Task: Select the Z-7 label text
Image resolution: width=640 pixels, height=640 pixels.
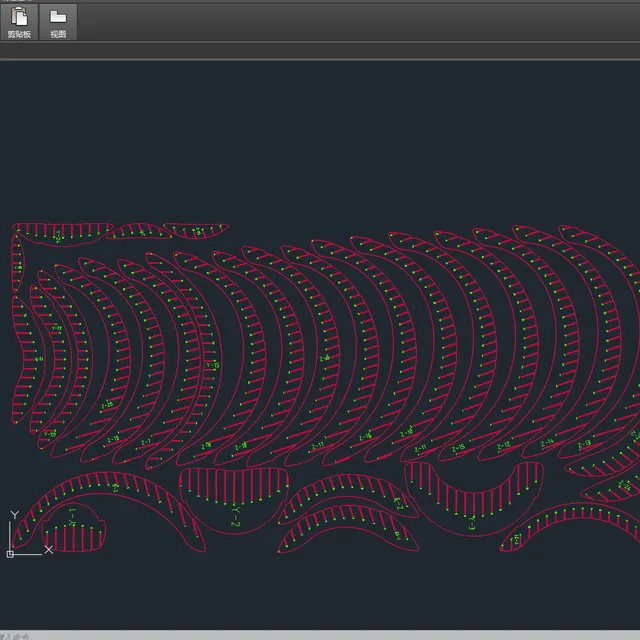Action: pyautogui.click(x=146, y=442)
